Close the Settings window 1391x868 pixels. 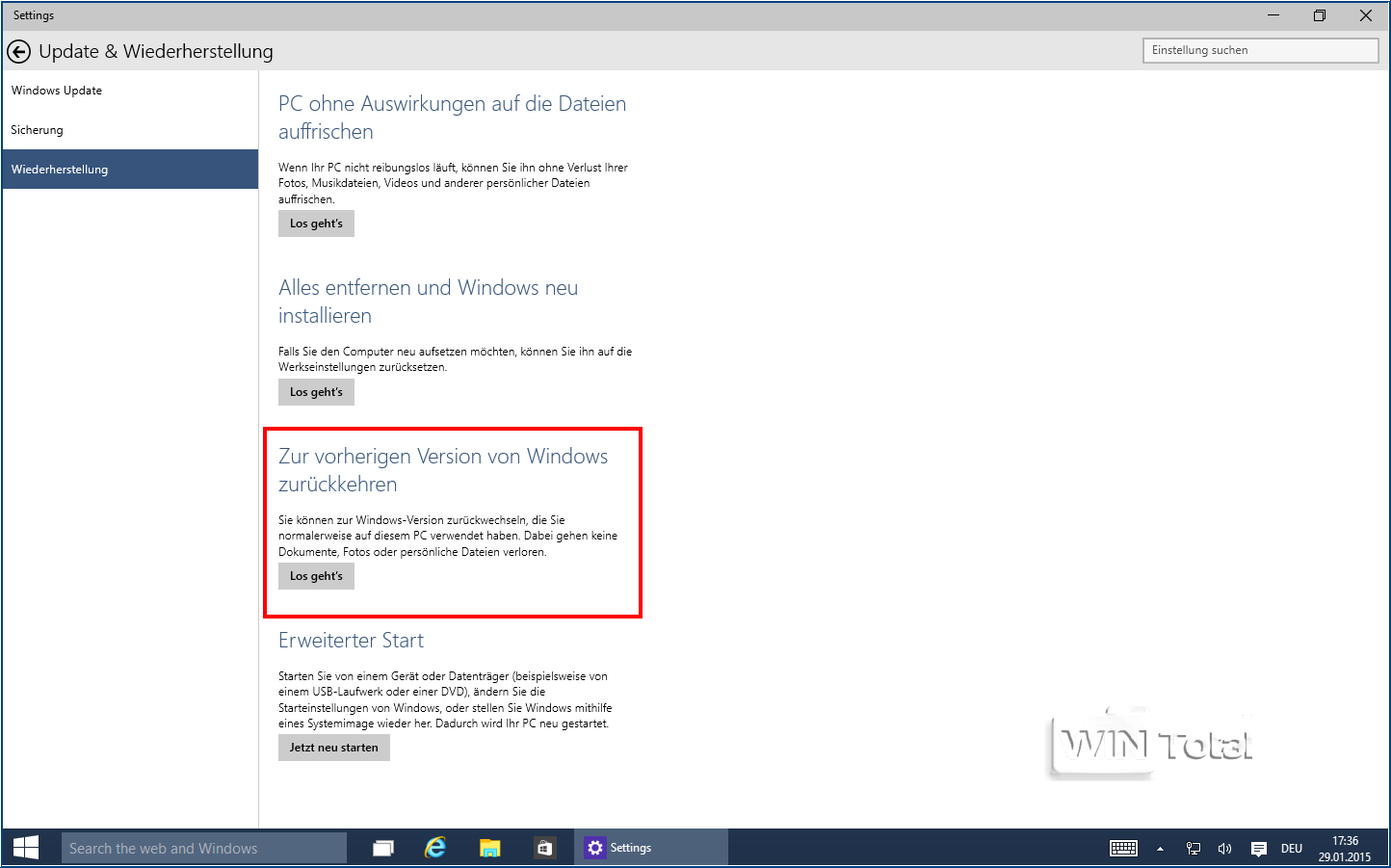click(1366, 15)
